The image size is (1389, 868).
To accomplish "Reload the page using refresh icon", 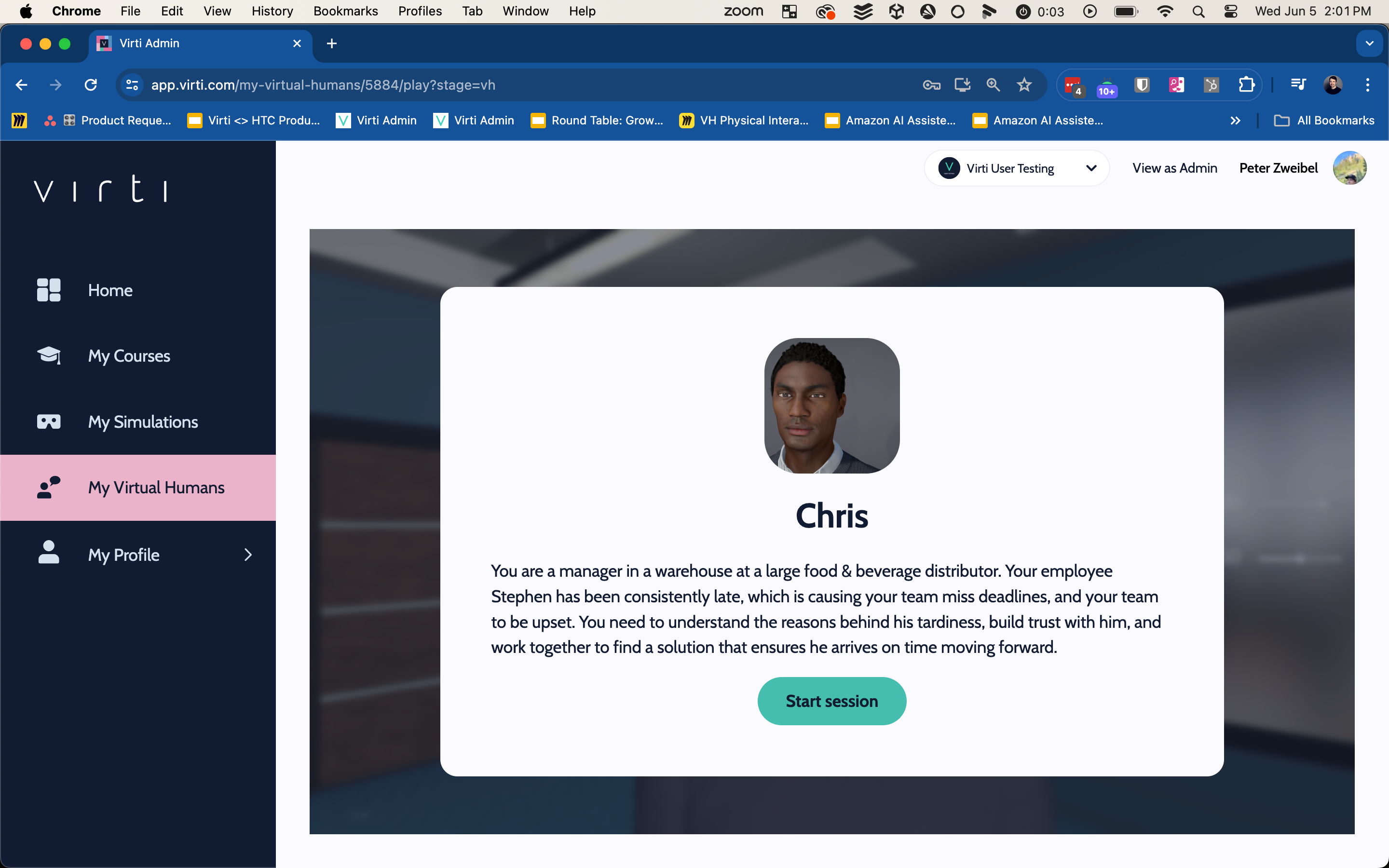I will [91, 85].
